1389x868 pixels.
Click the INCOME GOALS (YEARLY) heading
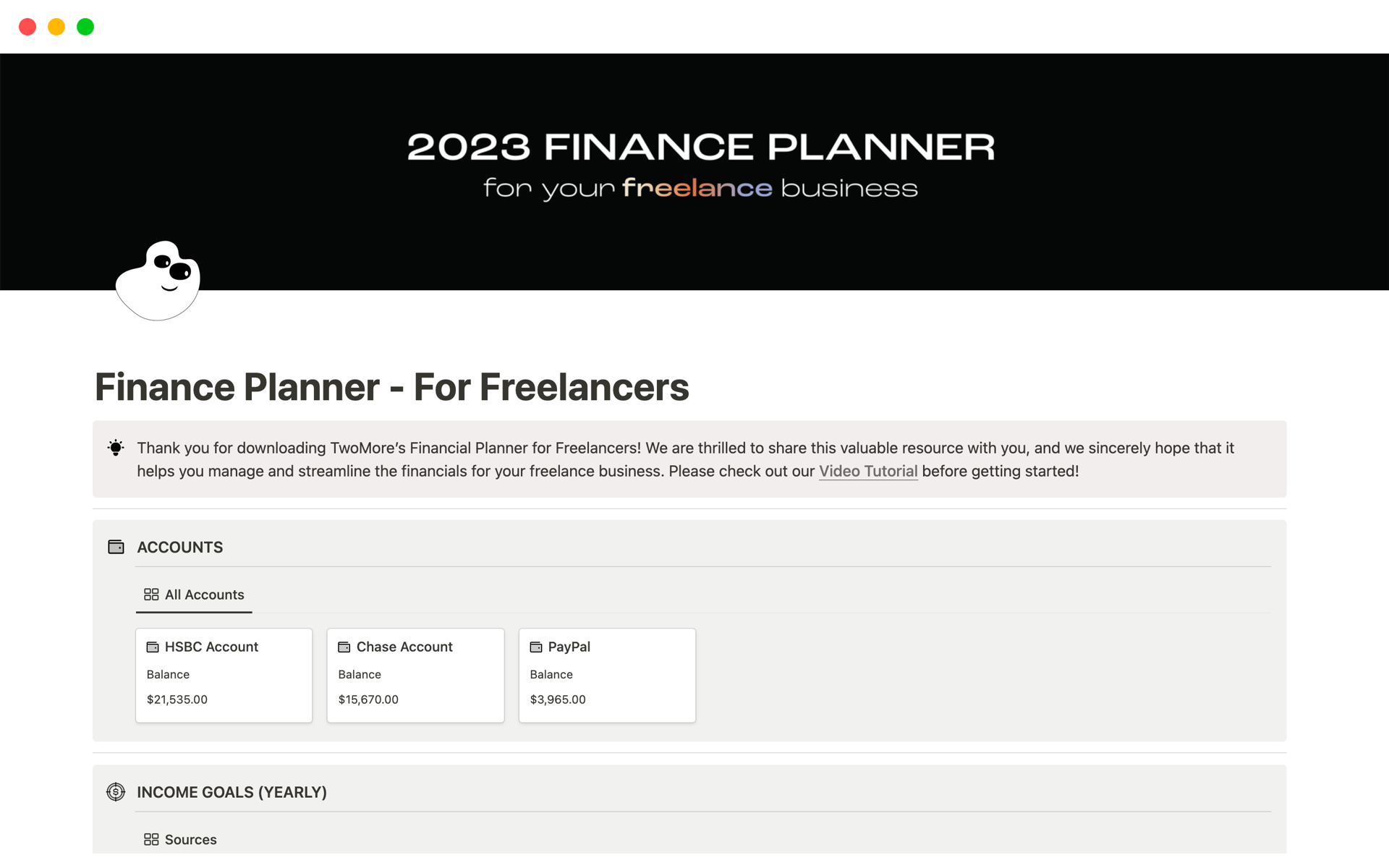coord(231,792)
